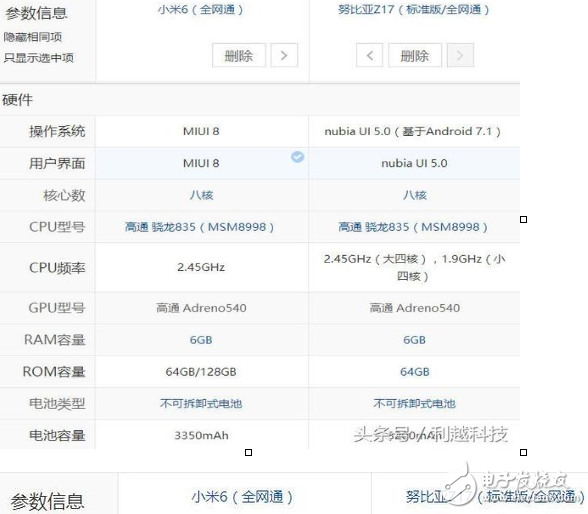Open 高通 骁龙835 link in 努比亚Z17 column
The height and width of the screenshot is (514, 588).
pyautogui.click(x=413, y=227)
